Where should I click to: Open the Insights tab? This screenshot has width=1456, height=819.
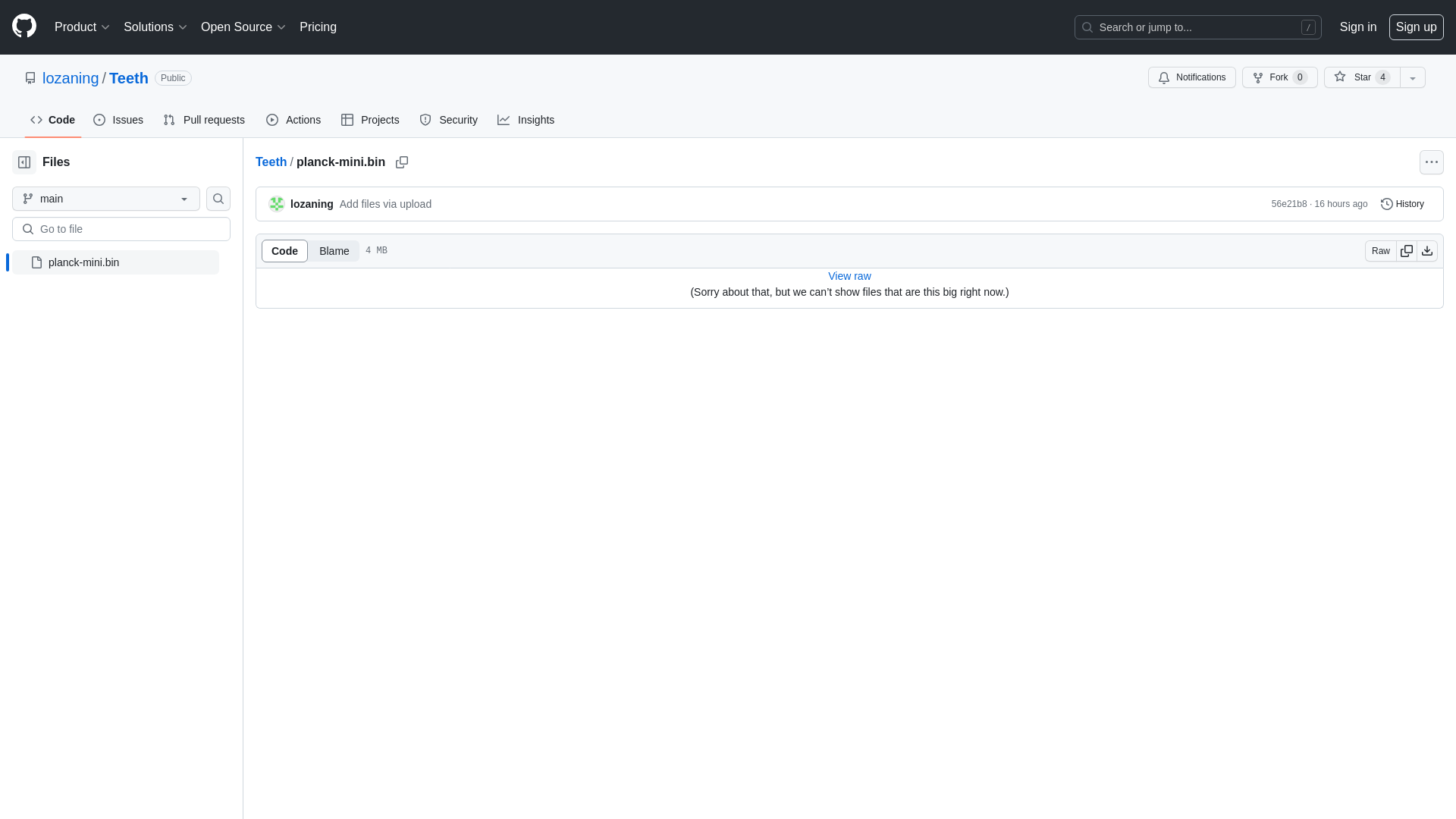point(526,120)
